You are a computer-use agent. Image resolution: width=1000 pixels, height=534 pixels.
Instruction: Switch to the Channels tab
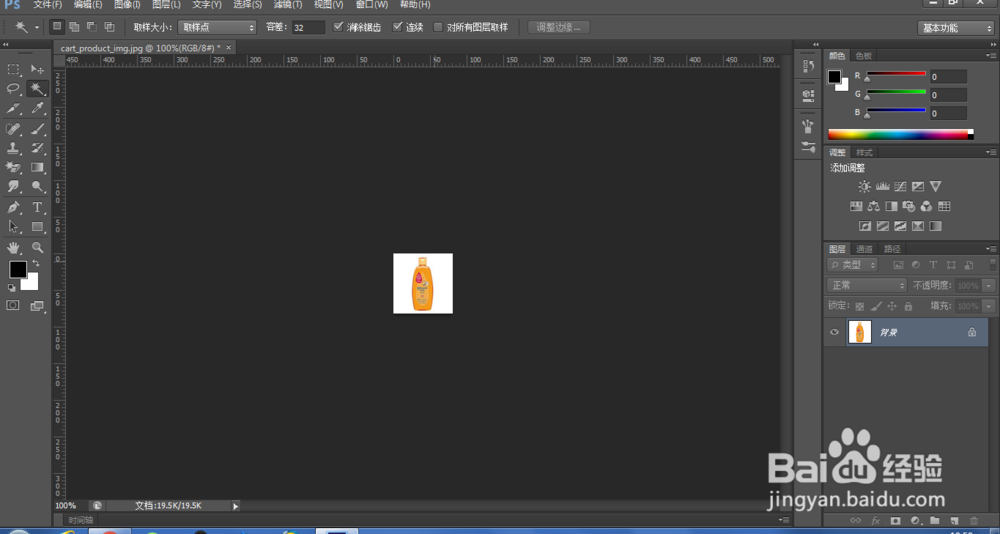tap(864, 249)
